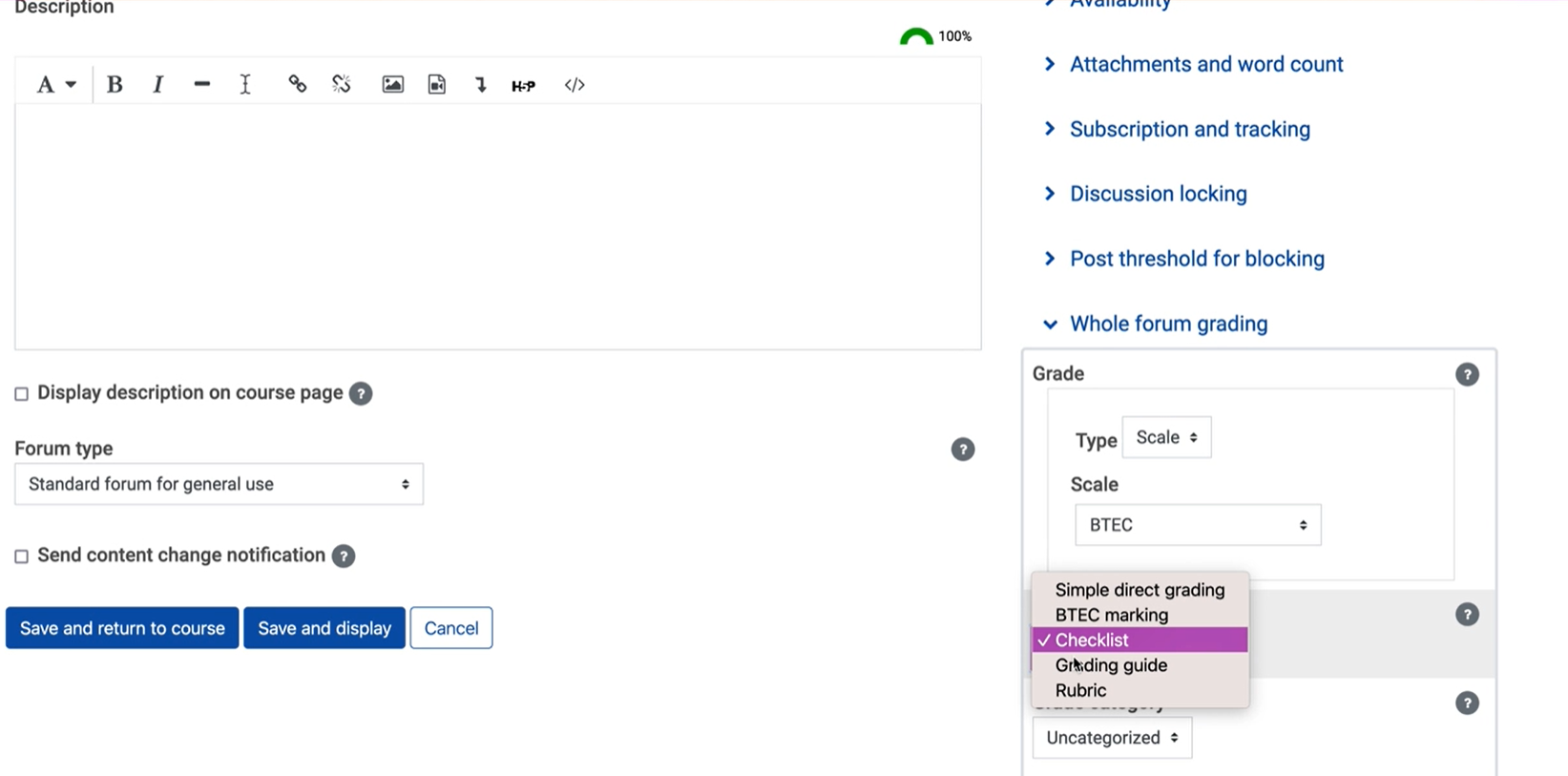Image resolution: width=1568 pixels, height=776 pixels.
Task: Insert an image into the description
Action: 393,85
